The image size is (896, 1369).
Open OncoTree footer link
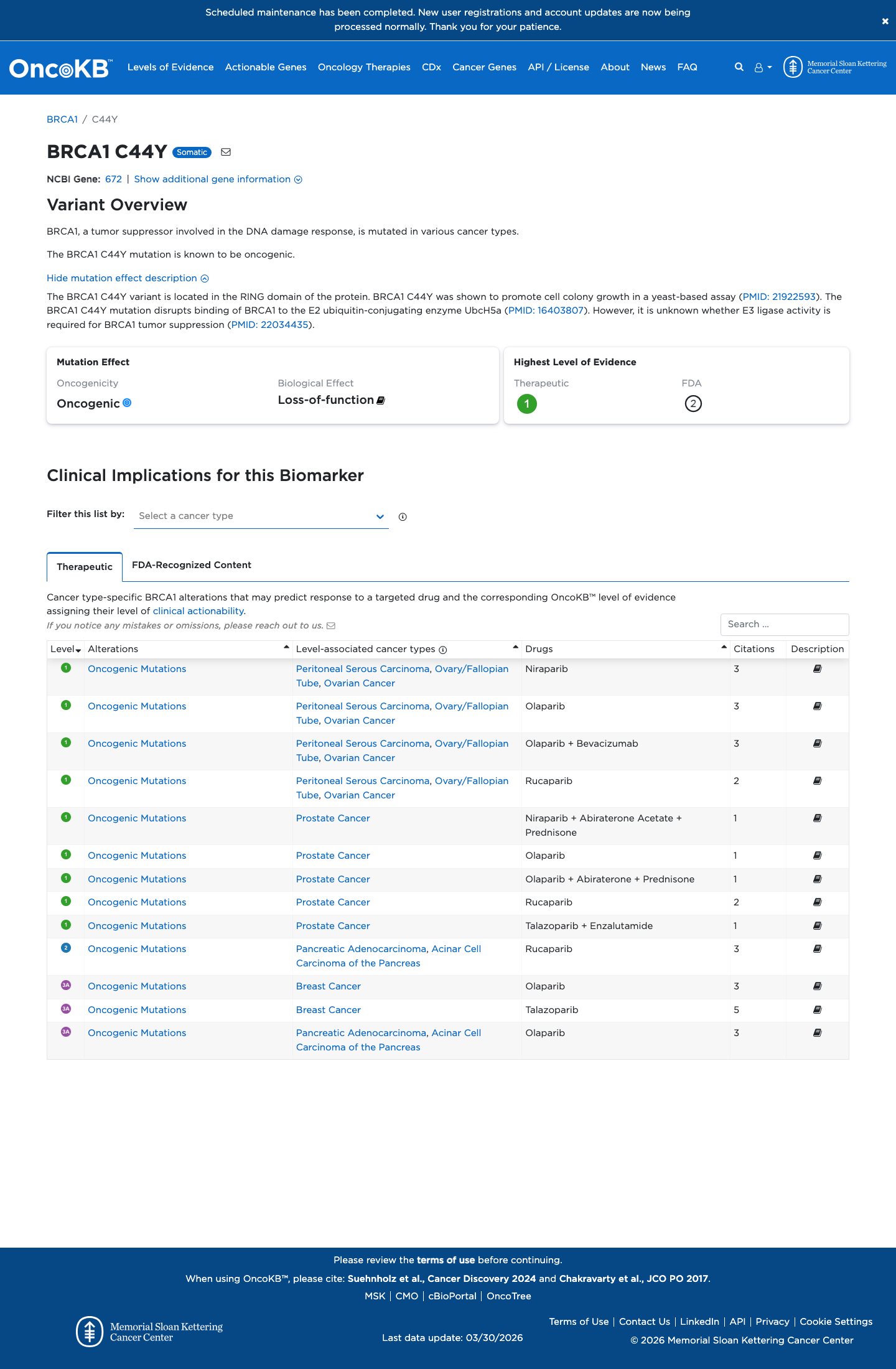(509, 1296)
